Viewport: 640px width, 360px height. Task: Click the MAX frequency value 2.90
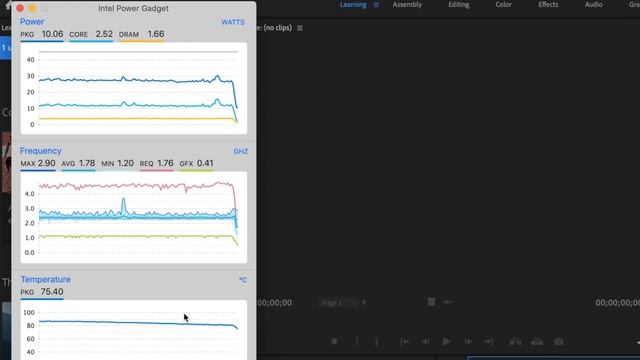(47, 163)
